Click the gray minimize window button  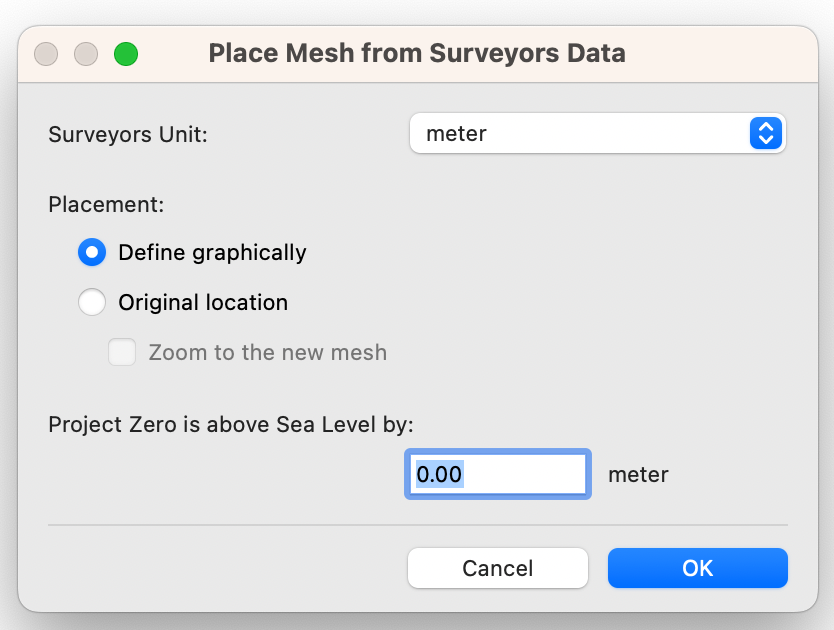(86, 53)
